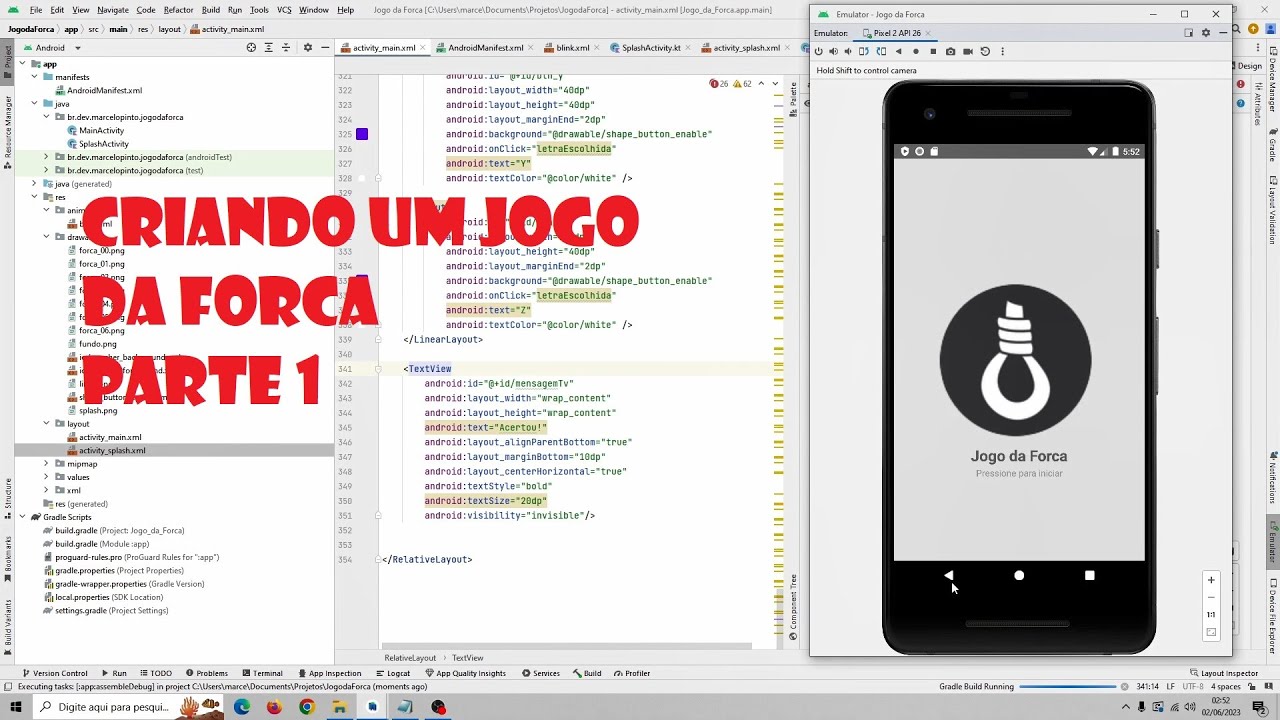Click select opened file target icon in Project panel
The width and height of the screenshot is (1280, 720).
click(251, 47)
